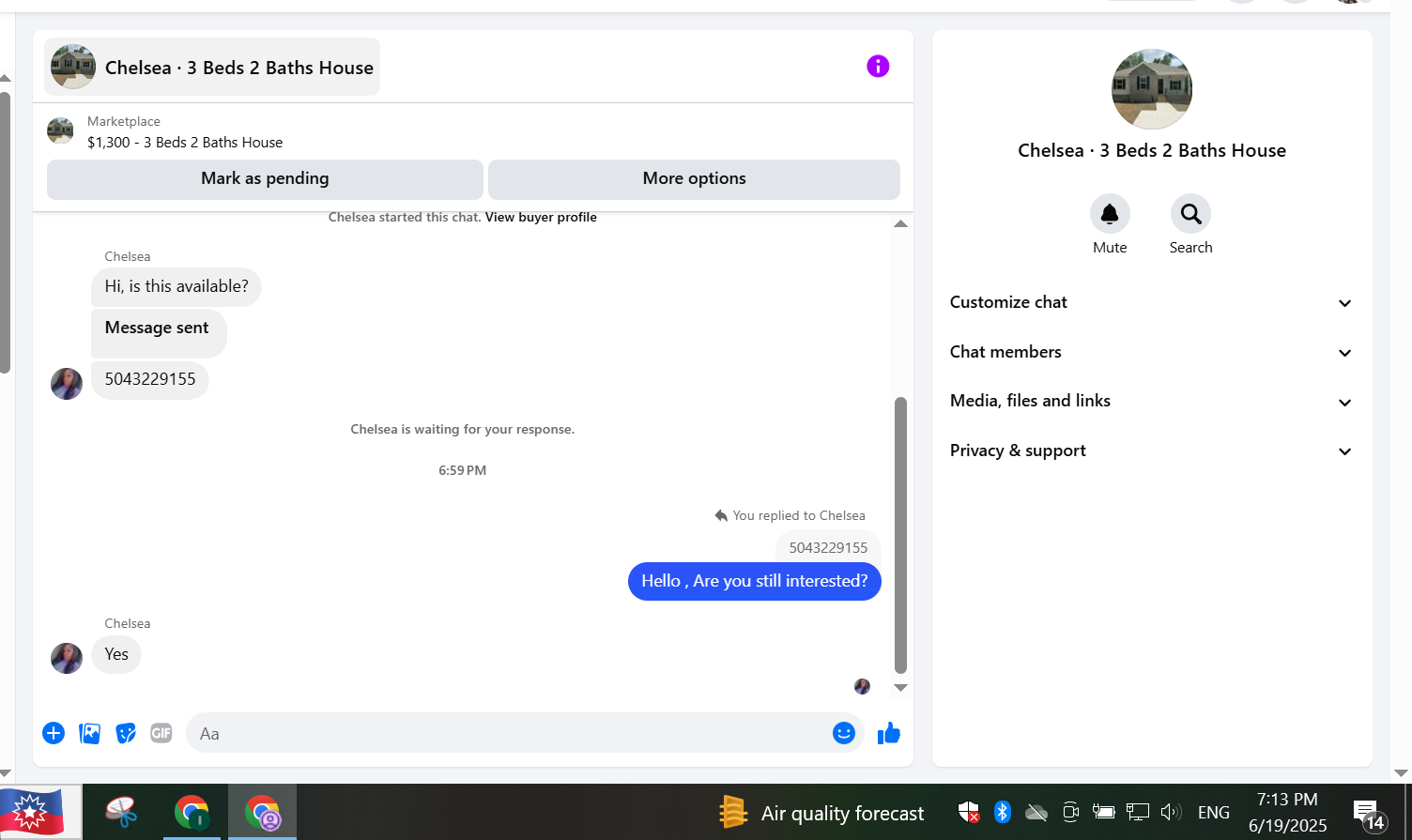Expand the Customize chat section
Image resolution: width=1412 pixels, height=840 pixels.
click(x=1152, y=302)
